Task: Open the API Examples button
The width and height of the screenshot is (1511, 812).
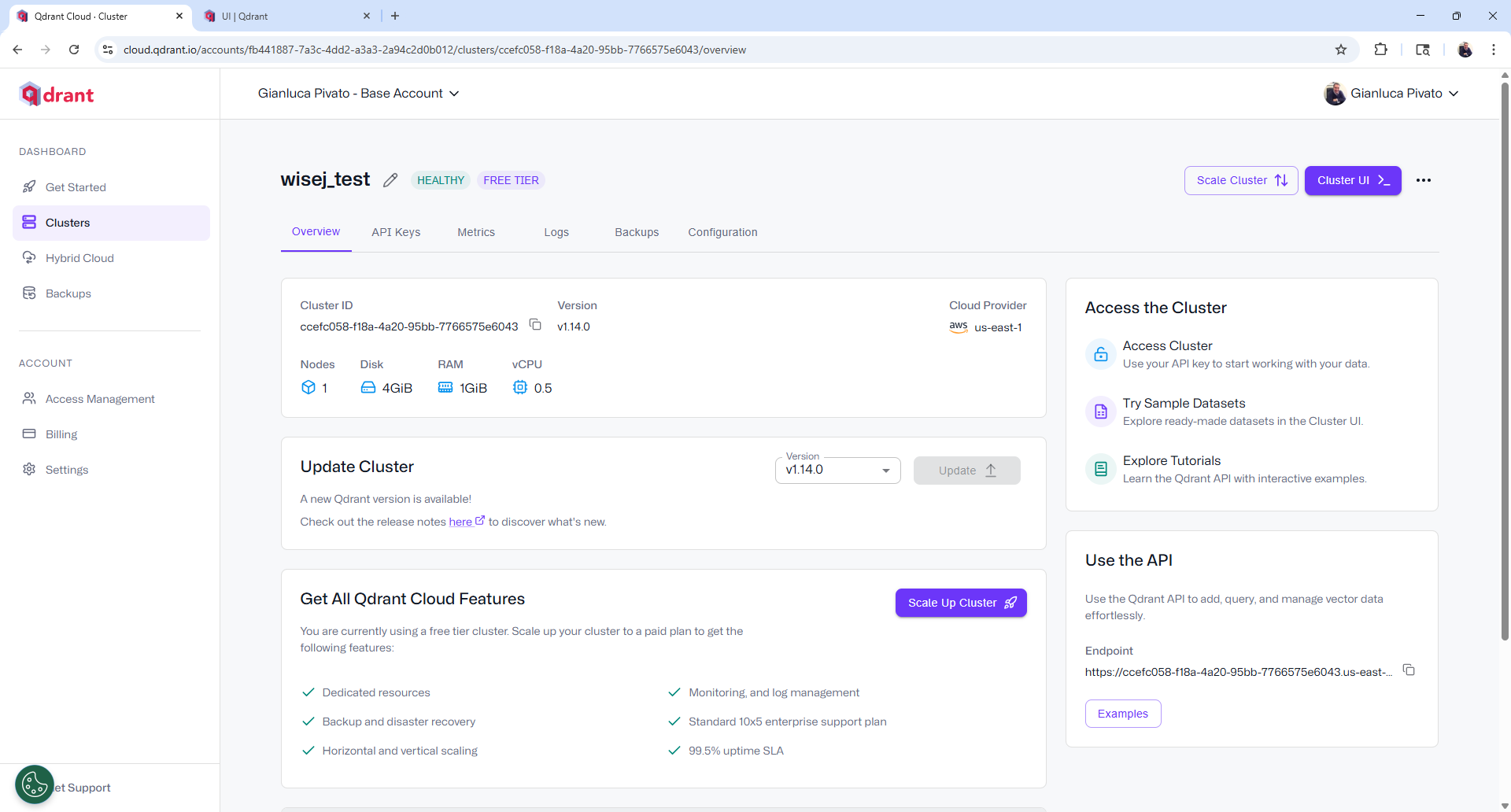Action: pyautogui.click(x=1123, y=714)
